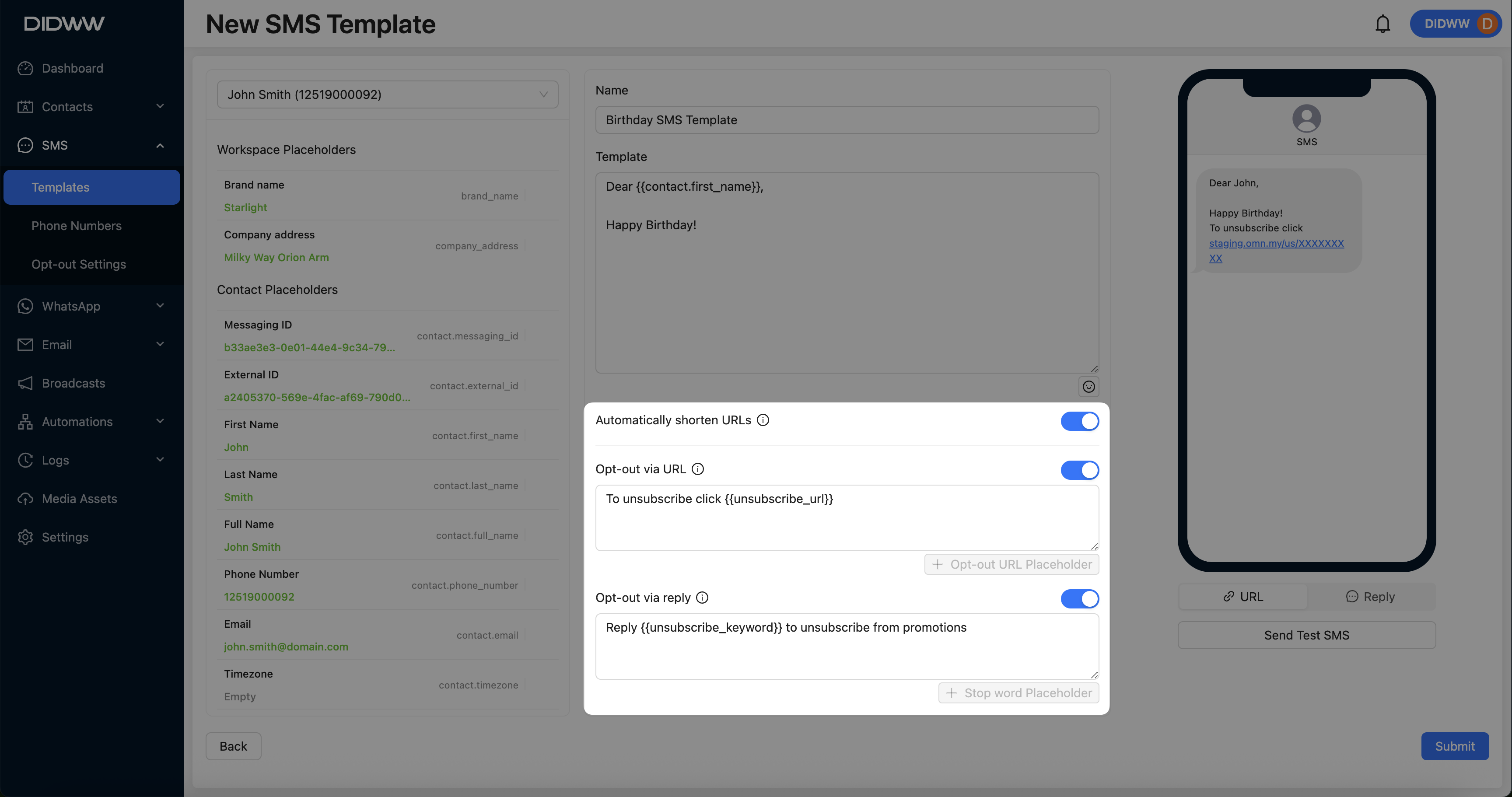Click the Send Test SMS button
The height and width of the screenshot is (797, 1512).
tap(1306, 635)
